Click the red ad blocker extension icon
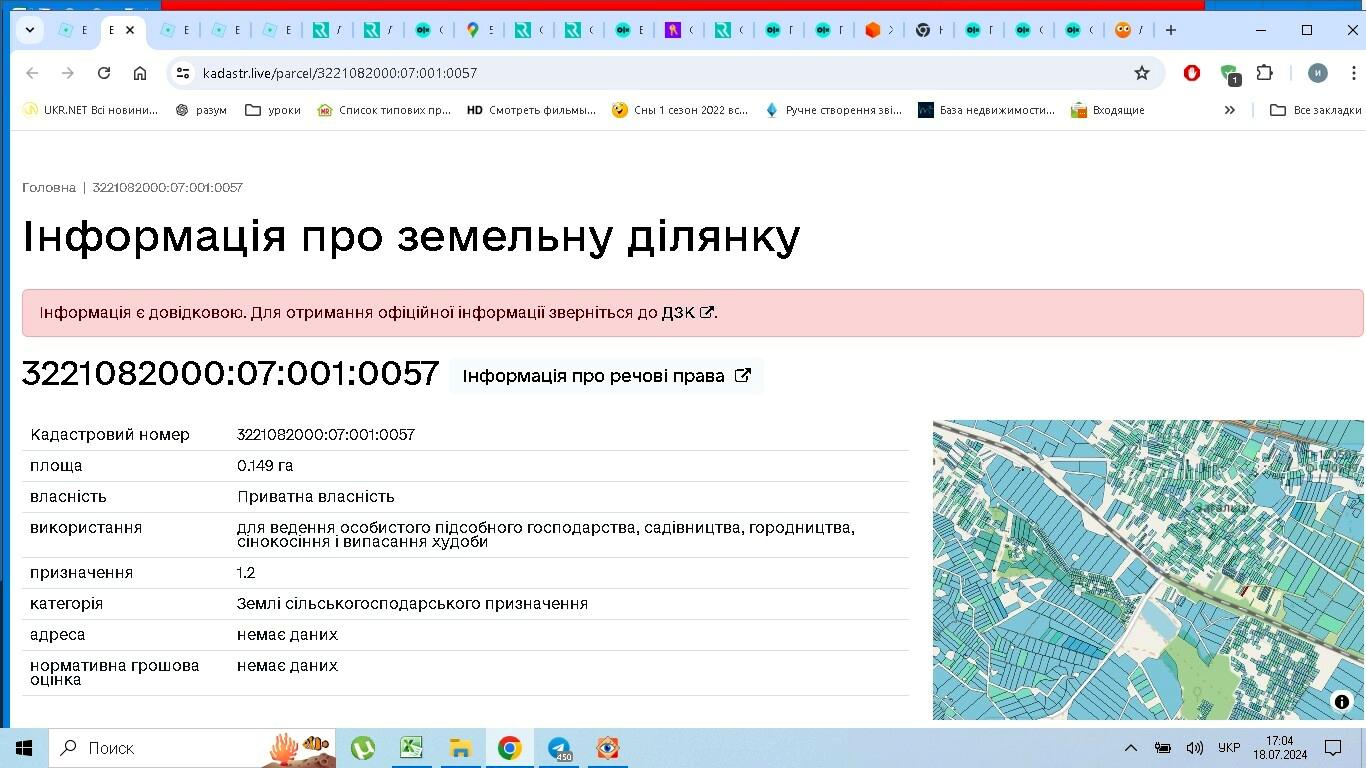1366x768 pixels. (1191, 73)
